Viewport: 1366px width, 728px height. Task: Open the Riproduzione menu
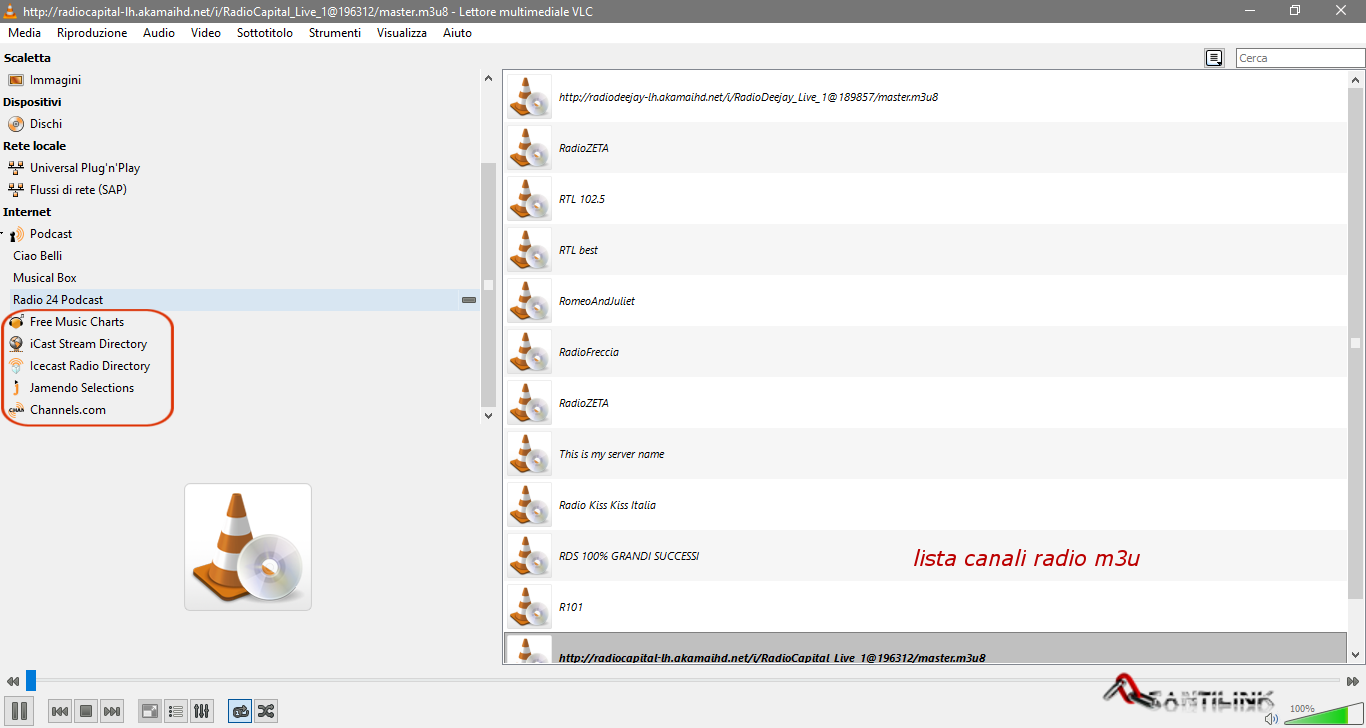pos(92,33)
